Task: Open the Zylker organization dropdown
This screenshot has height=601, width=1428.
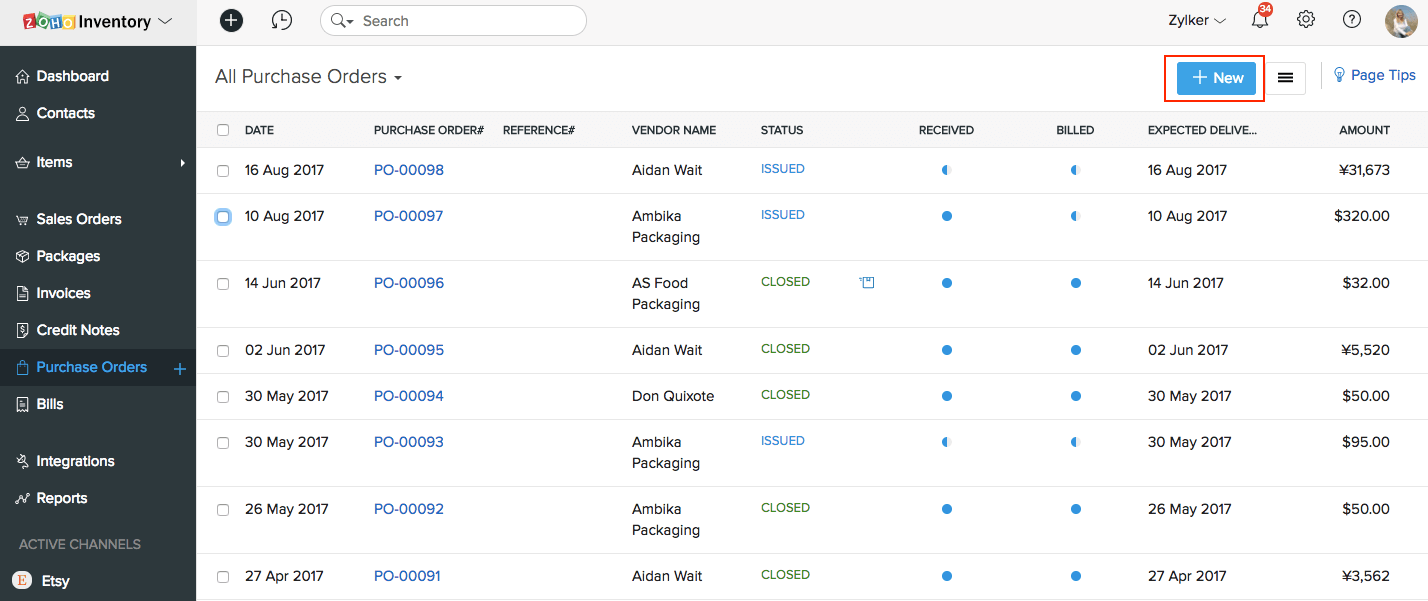Action: pos(1197,20)
